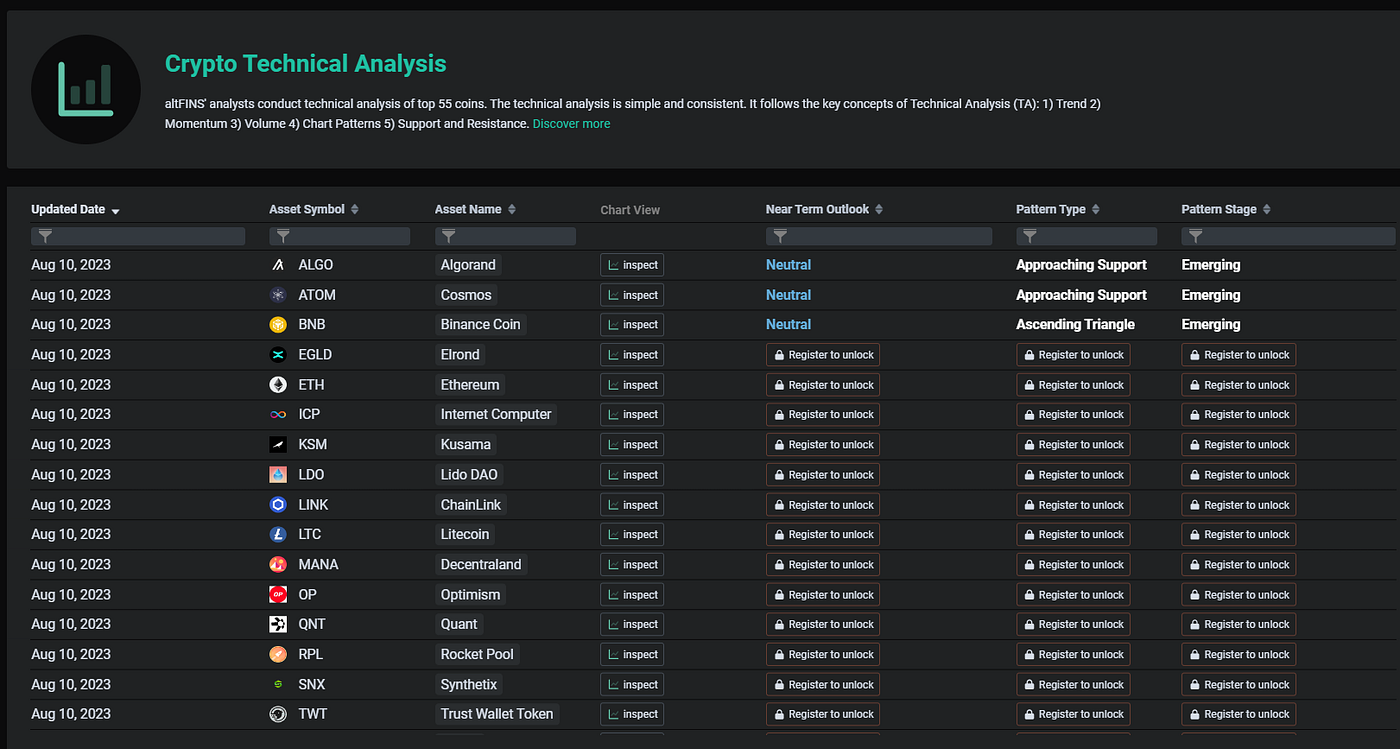Click the ALGO coin logo icon
The height and width of the screenshot is (749, 1400).
pos(278,265)
